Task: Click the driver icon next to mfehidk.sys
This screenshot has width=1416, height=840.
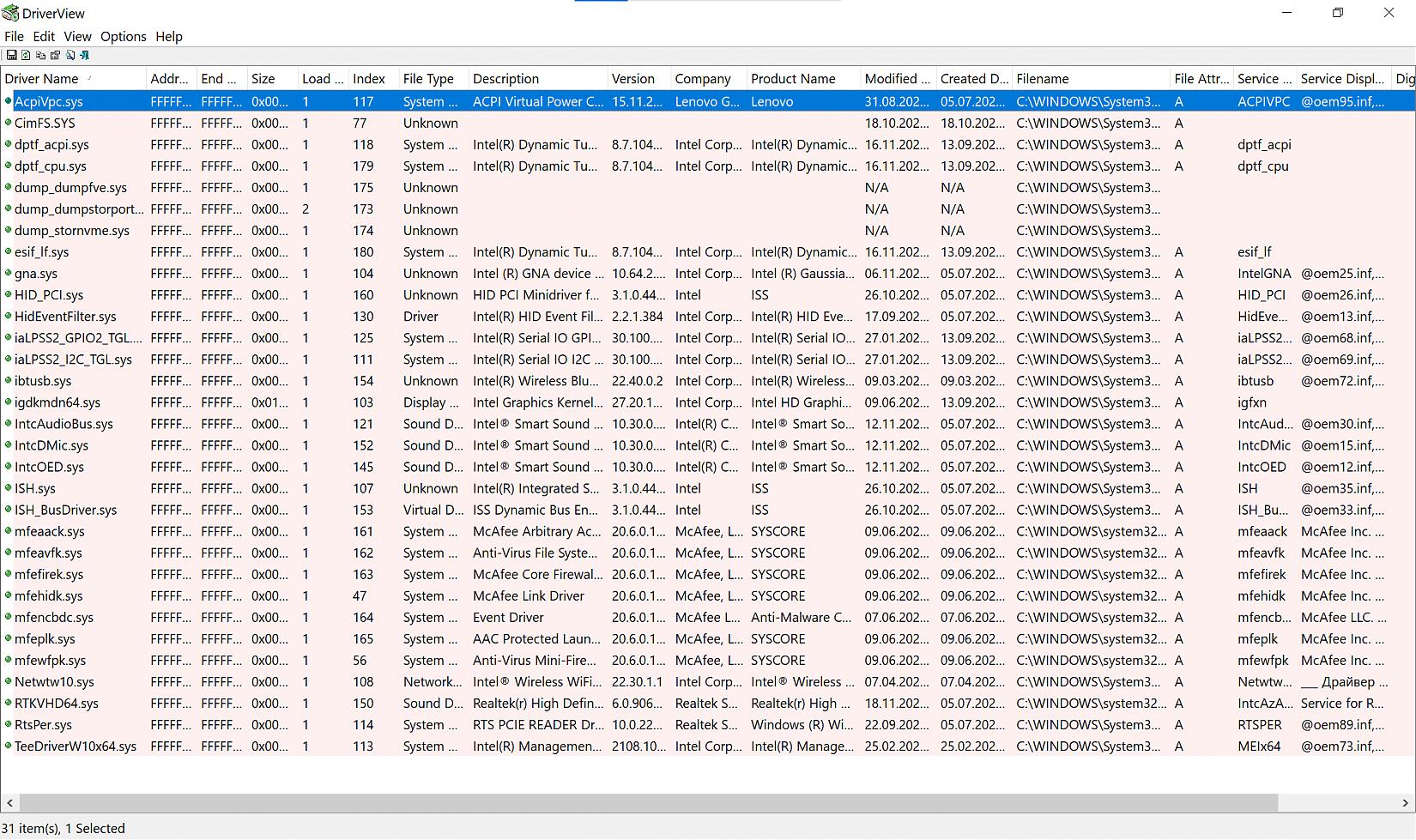Action: tap(8, 595)
